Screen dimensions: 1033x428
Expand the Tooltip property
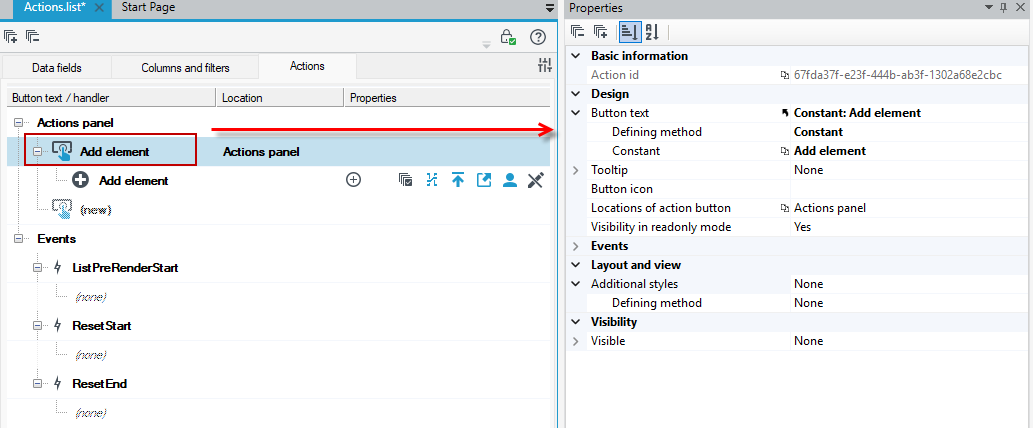pos(576,170)
